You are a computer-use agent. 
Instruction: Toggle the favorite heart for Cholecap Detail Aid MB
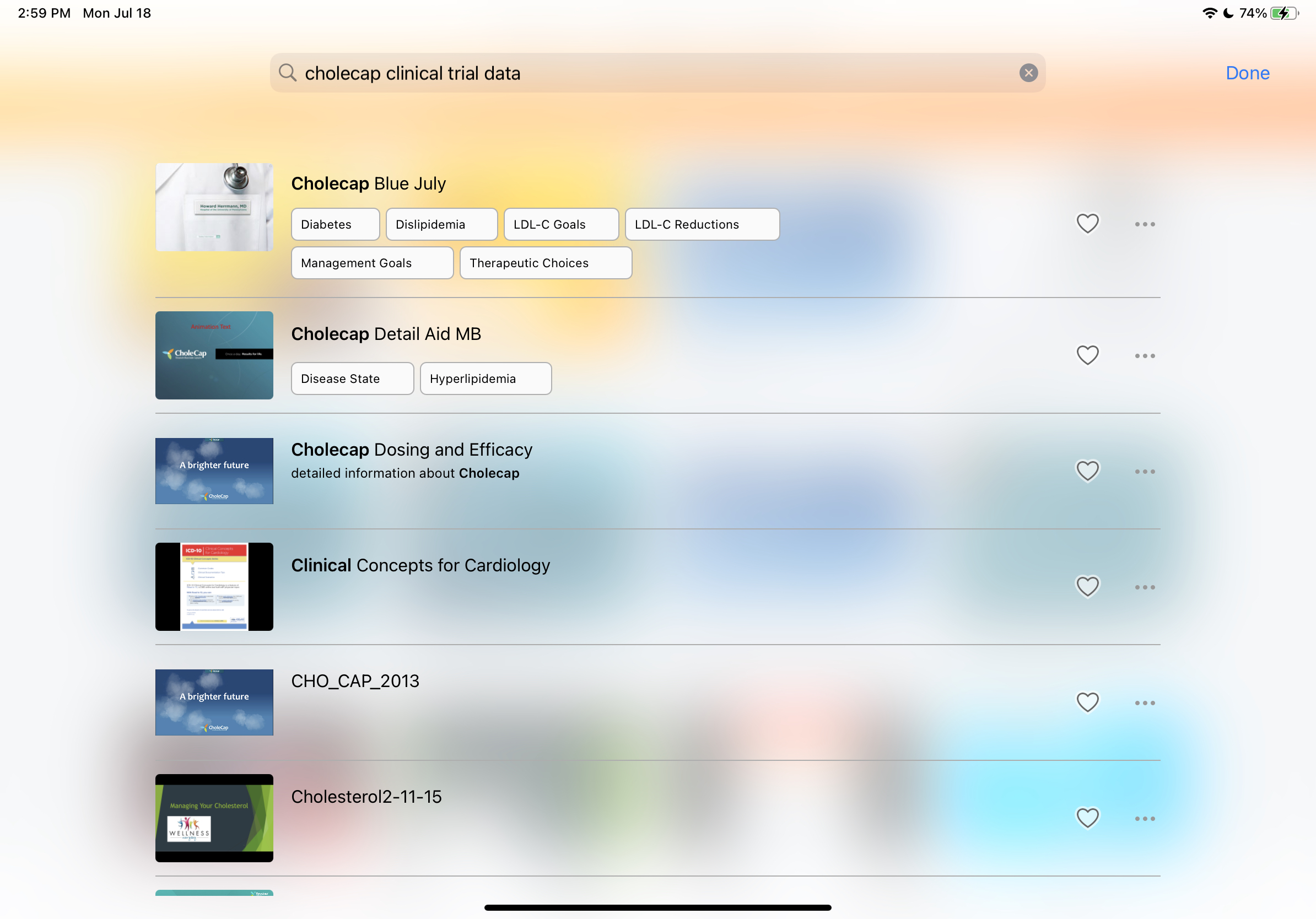pyautogui.click(x=1087, y=355)
